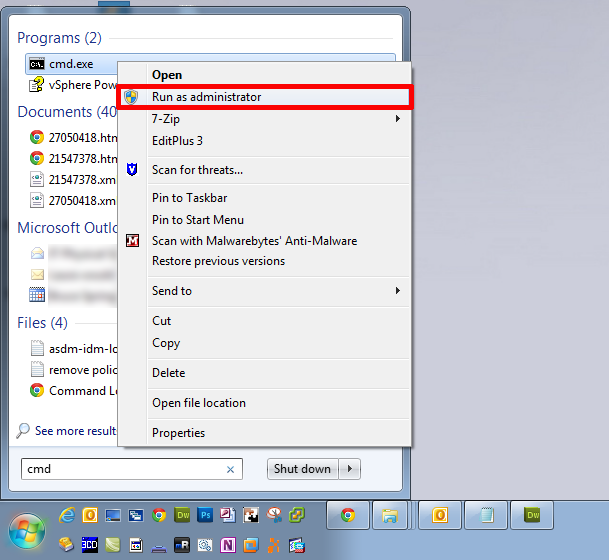Click the blue shield Scan for threats icon
Screen dimensions: 609x560
(132, 169)
